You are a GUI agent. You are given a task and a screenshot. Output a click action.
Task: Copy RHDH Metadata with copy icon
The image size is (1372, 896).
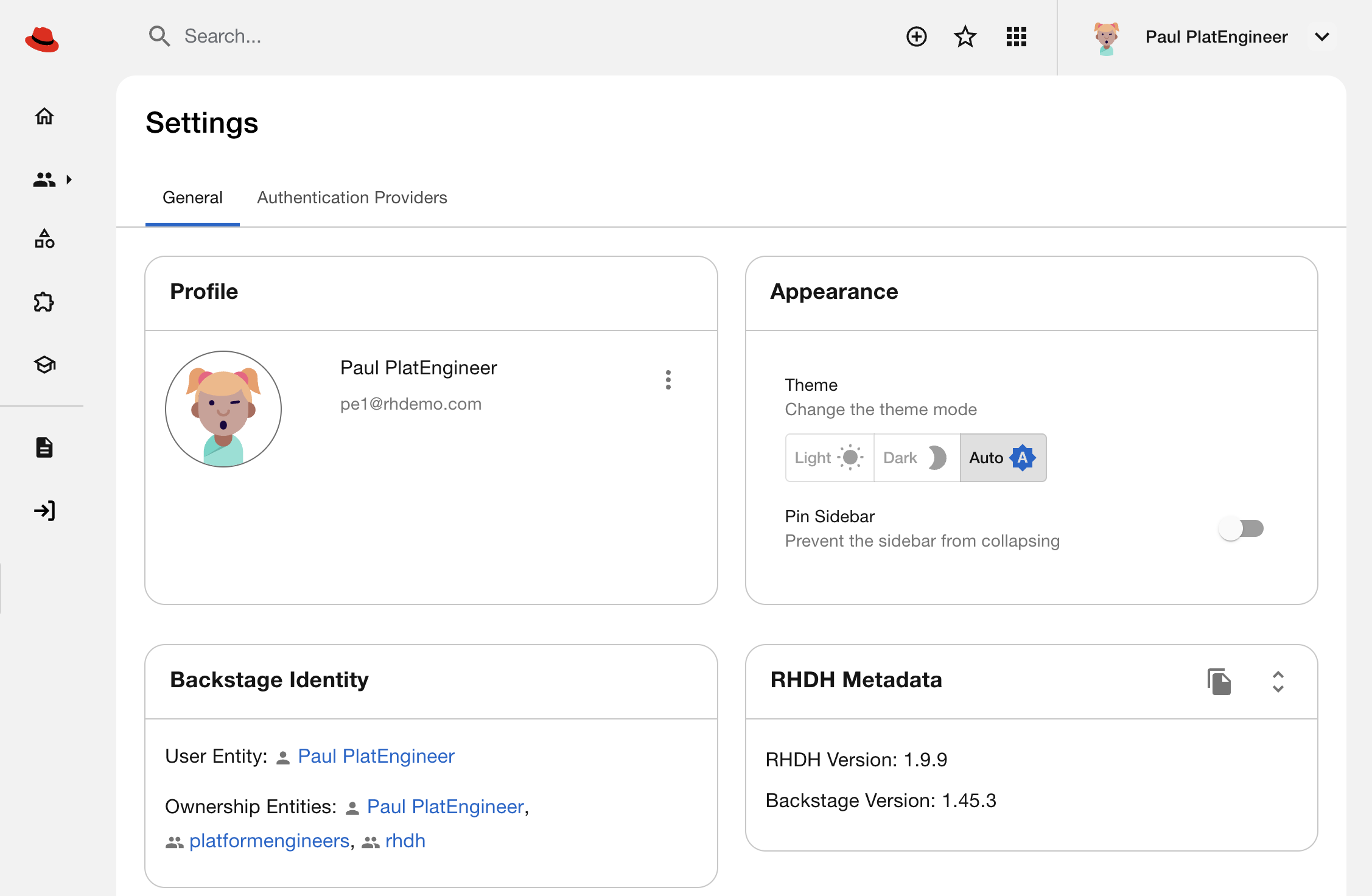pos(1219,682)
